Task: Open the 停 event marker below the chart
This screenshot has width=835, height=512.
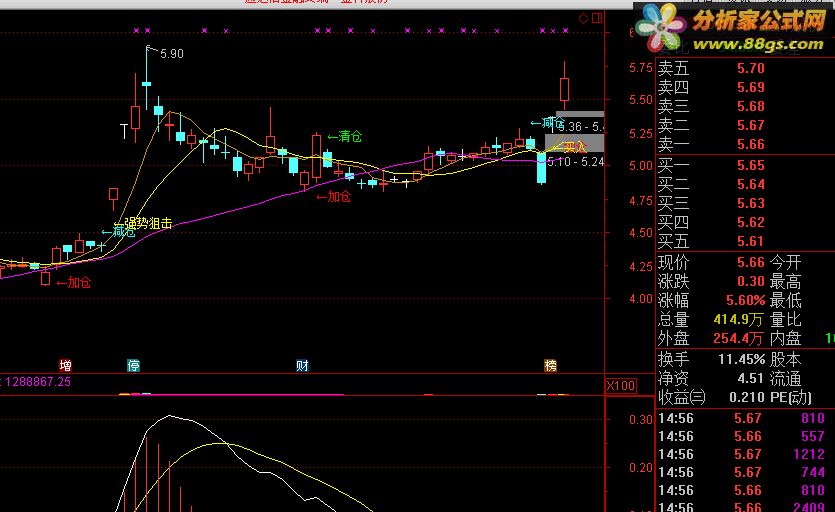Action: tap(134, 365)
